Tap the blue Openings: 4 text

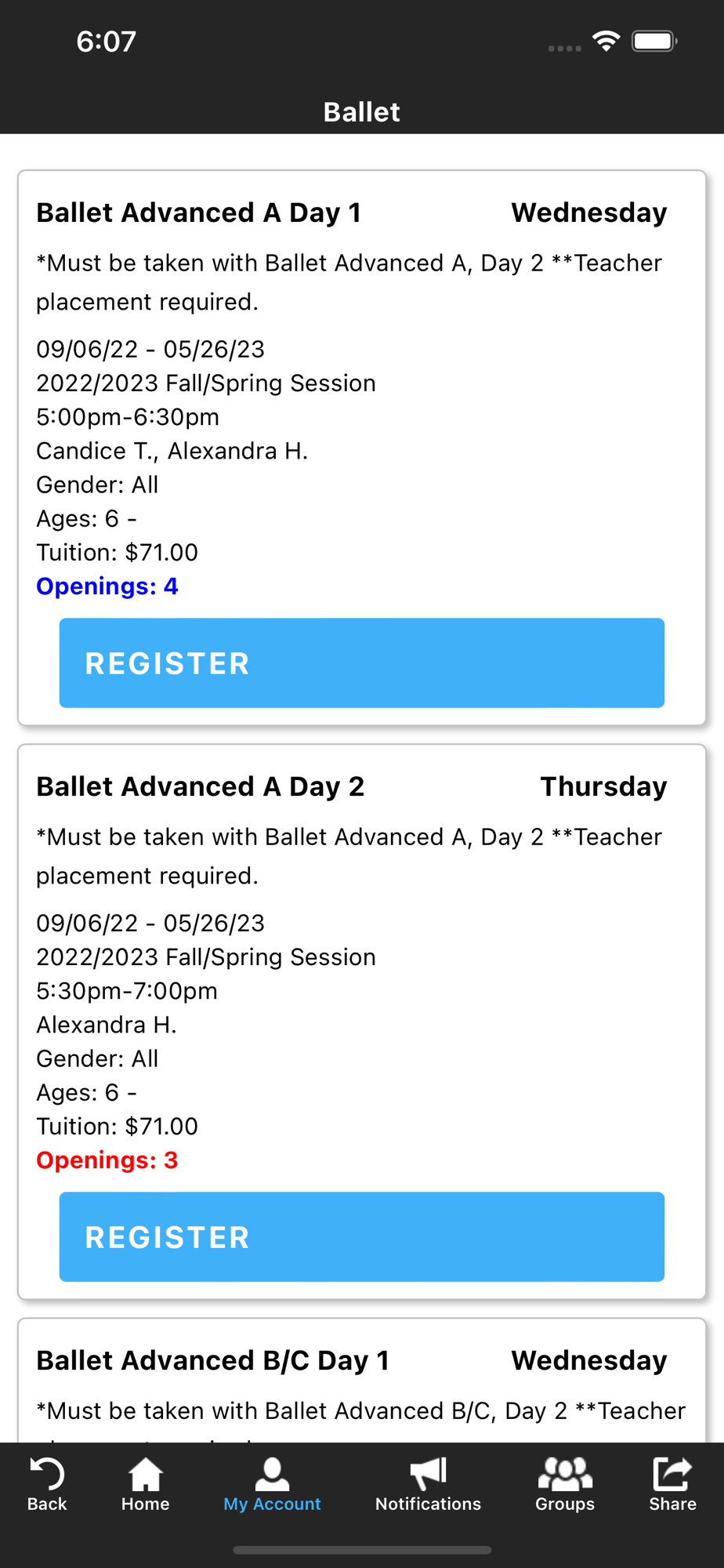tap(107, 586)
